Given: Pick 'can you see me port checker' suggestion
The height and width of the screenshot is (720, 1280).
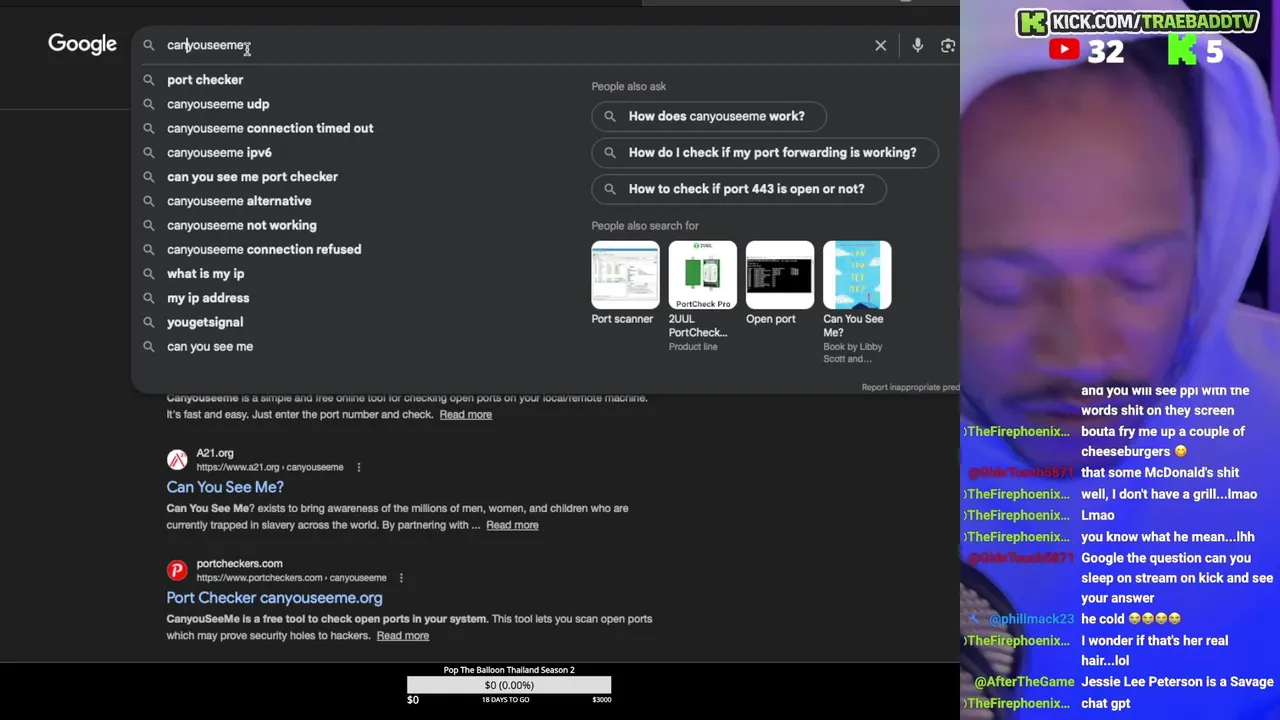Looking at the screenshot, I should [x=252, y=177].
